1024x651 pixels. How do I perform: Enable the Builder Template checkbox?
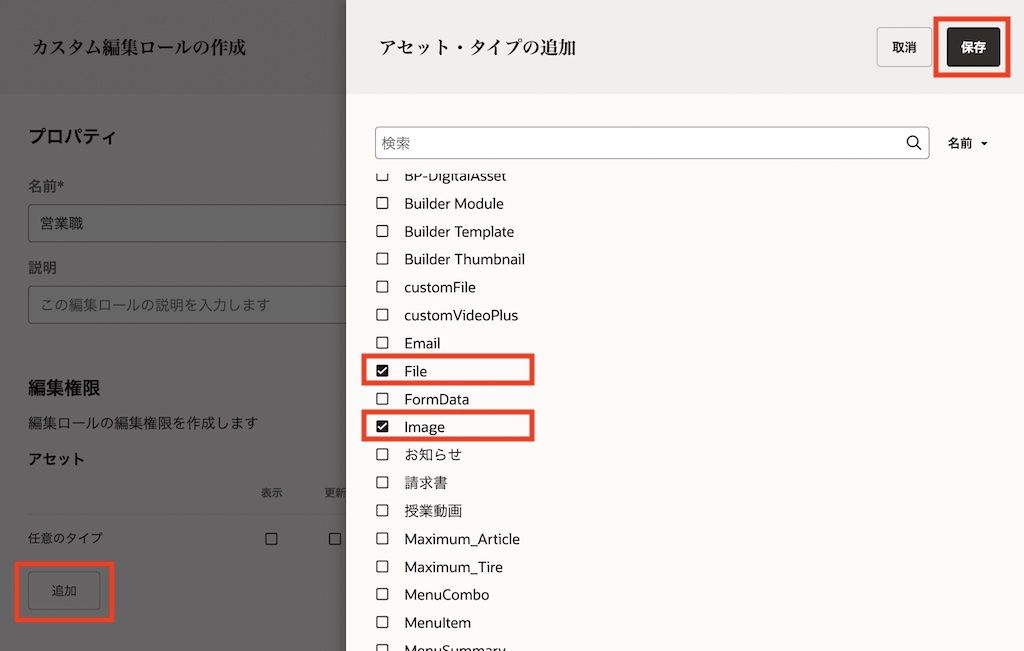coord(382,231)
